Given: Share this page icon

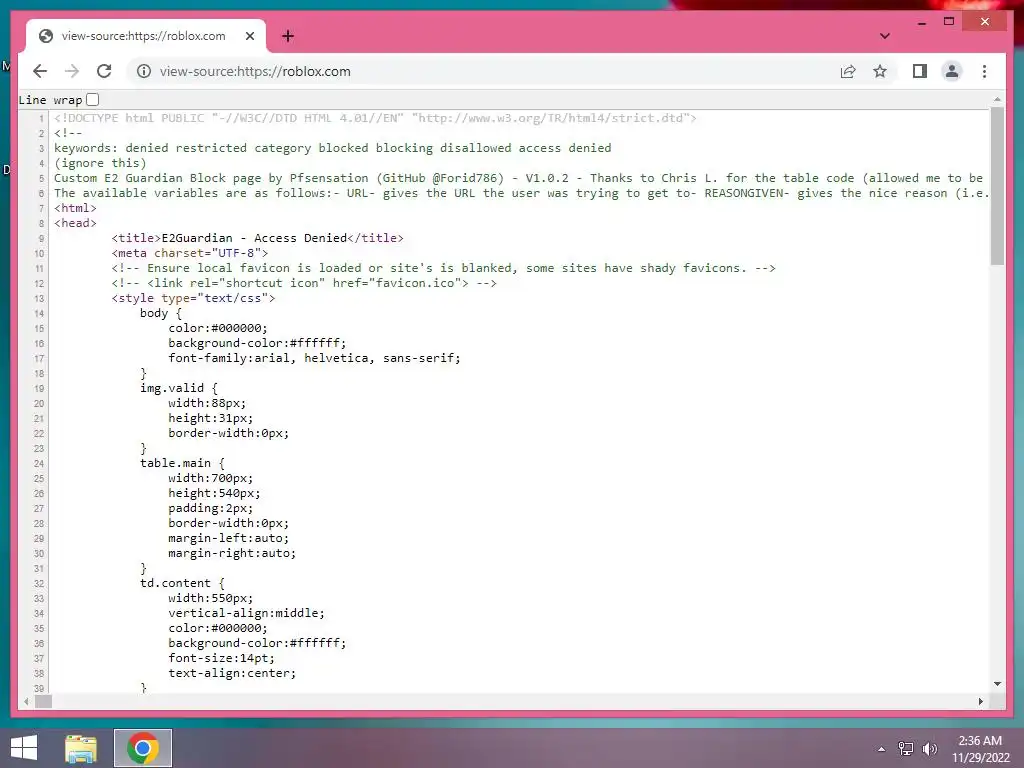Looking at the screenshot, I should pyautogui.click(x=848, y=71).
